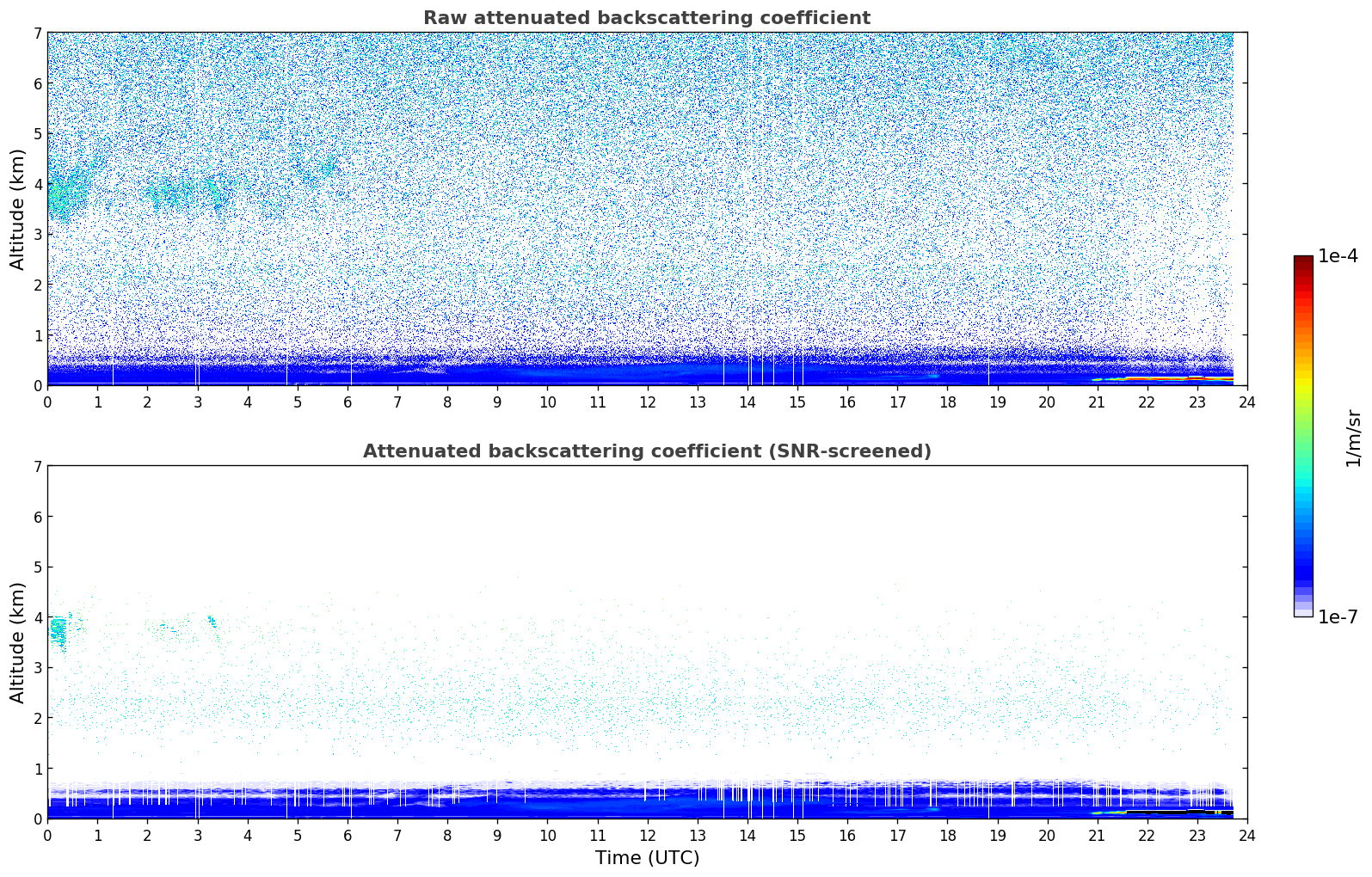Click the "1/m/sr" colorbar unit label
The width and height of the screenshot is (1372, 877).
coord(1354,438)
